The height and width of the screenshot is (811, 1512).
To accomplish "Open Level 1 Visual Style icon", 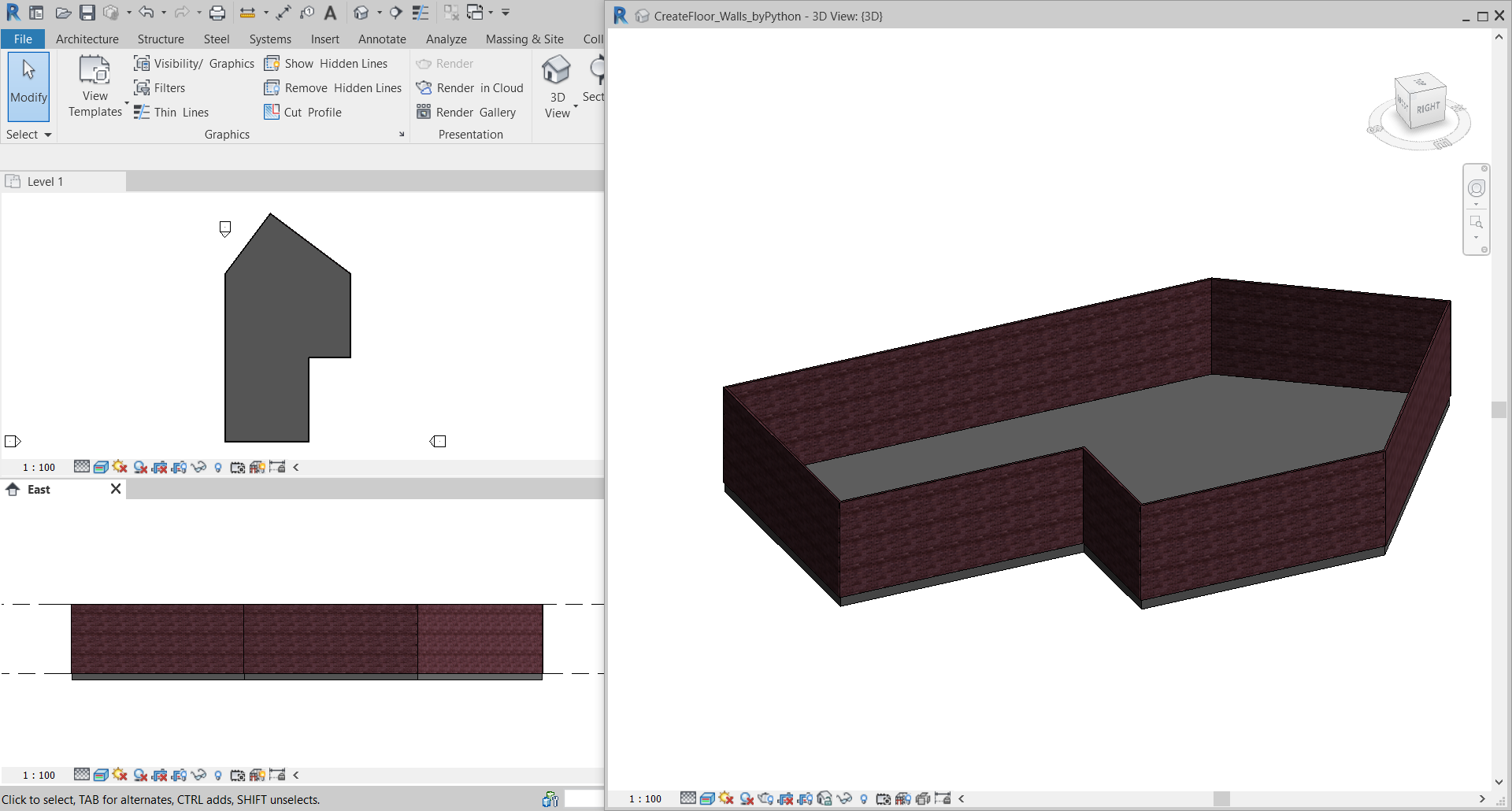I will (101, 467).
